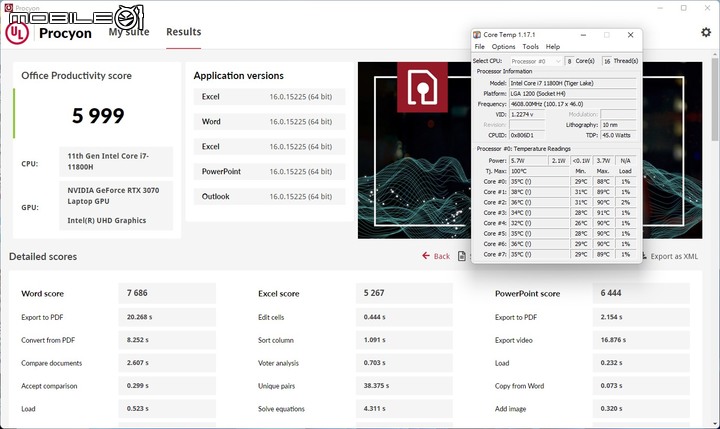Click the red document benchmark icon
Image resolution: width=720 pixels, height=429 pixels.
tap(422, 87)
